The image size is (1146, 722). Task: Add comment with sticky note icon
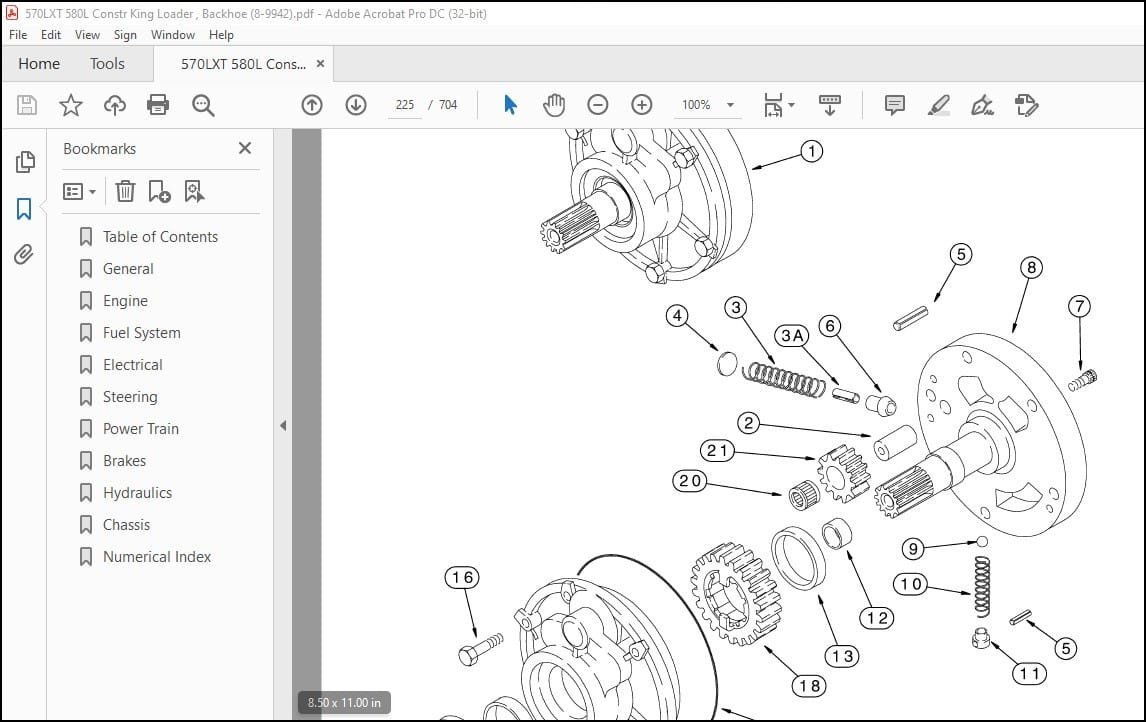click(895, 105)
